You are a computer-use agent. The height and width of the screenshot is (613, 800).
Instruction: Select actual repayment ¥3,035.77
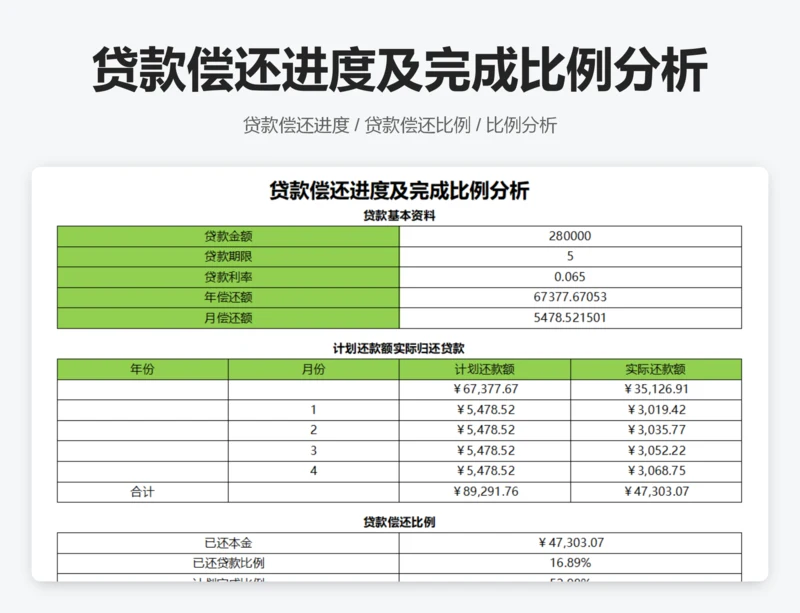[x=656, y=430]
